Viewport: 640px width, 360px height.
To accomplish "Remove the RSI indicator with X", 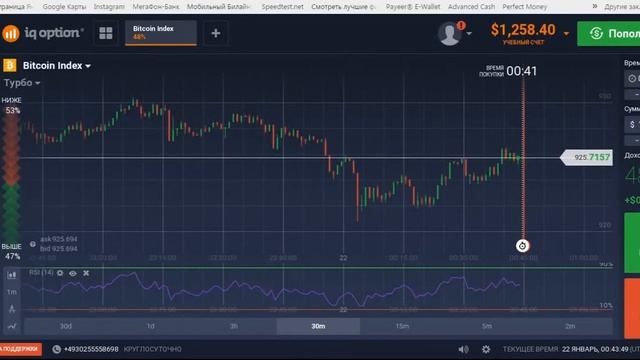I will [86, 273].
